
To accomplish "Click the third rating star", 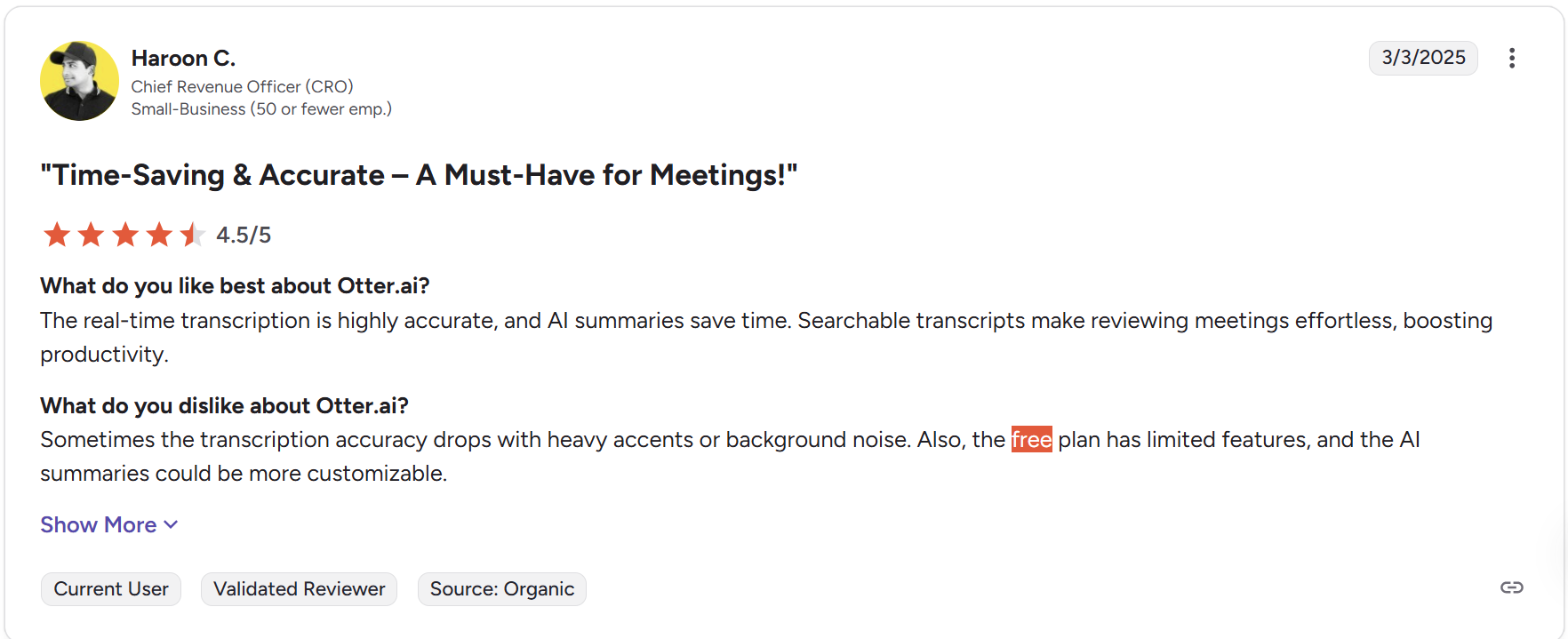I will [125, 235].
